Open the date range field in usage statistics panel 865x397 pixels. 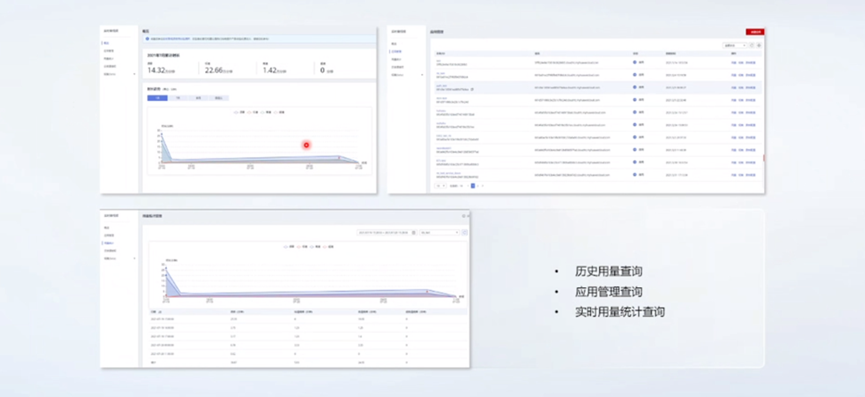(x=386, y=233)
